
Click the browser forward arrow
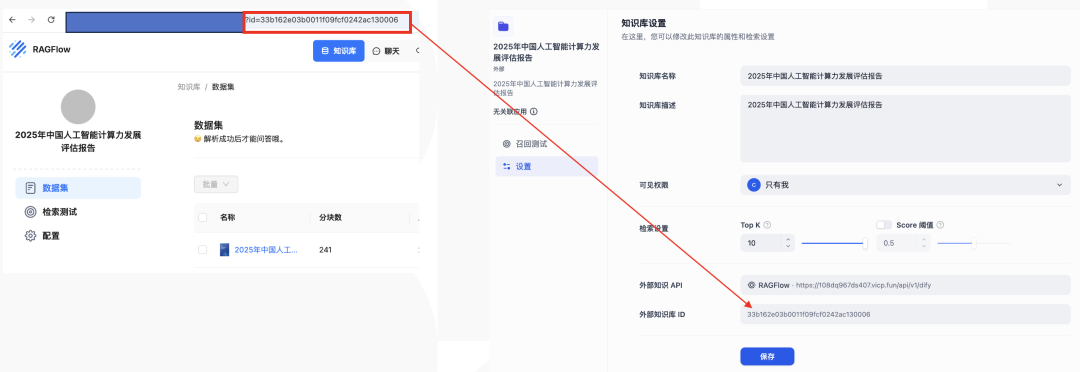[31, 20]
